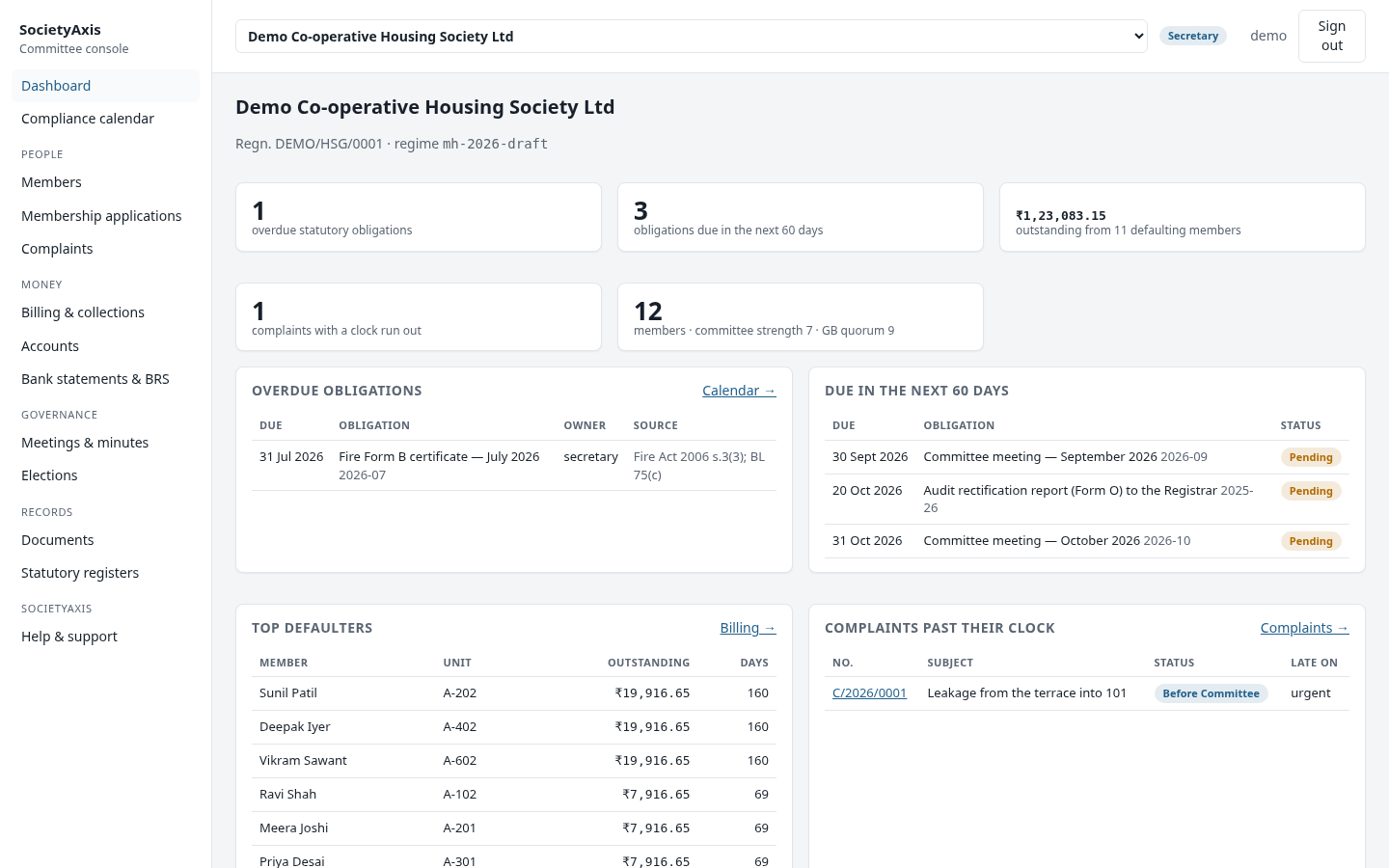Click Pending badge for 20 Oct 2026
The width and height of the screenshot is (1389, 868).
[x=1311, y=491]
